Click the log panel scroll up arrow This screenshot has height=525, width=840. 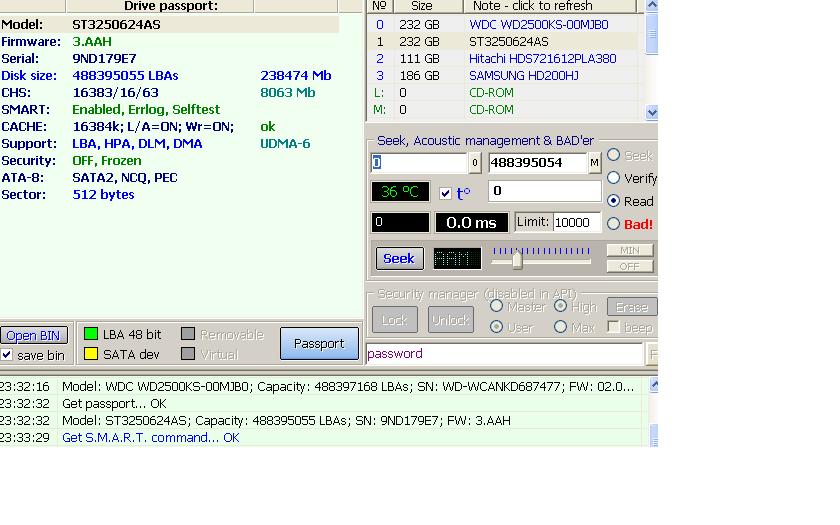[654, 385]
